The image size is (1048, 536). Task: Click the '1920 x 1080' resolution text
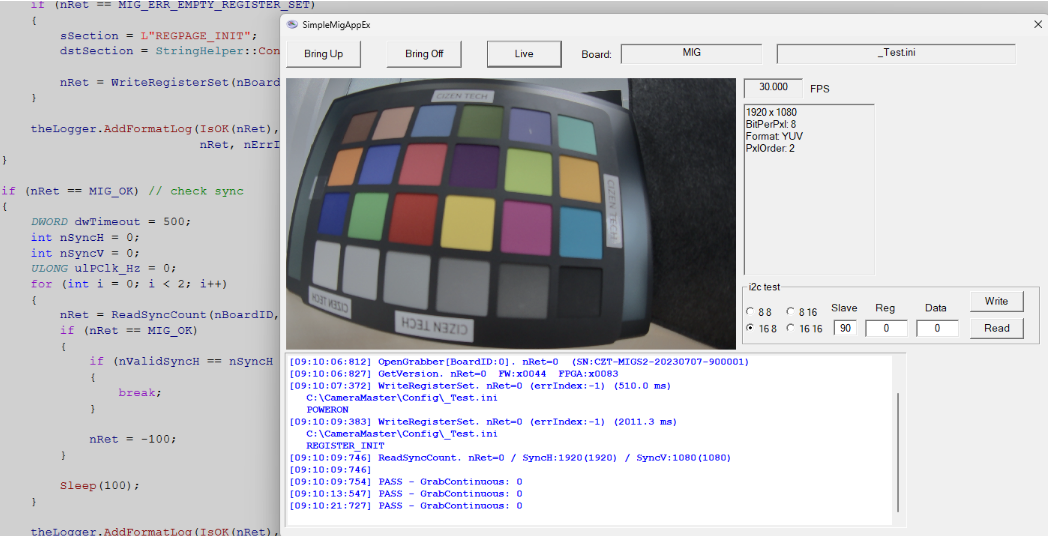click(771, 112)
